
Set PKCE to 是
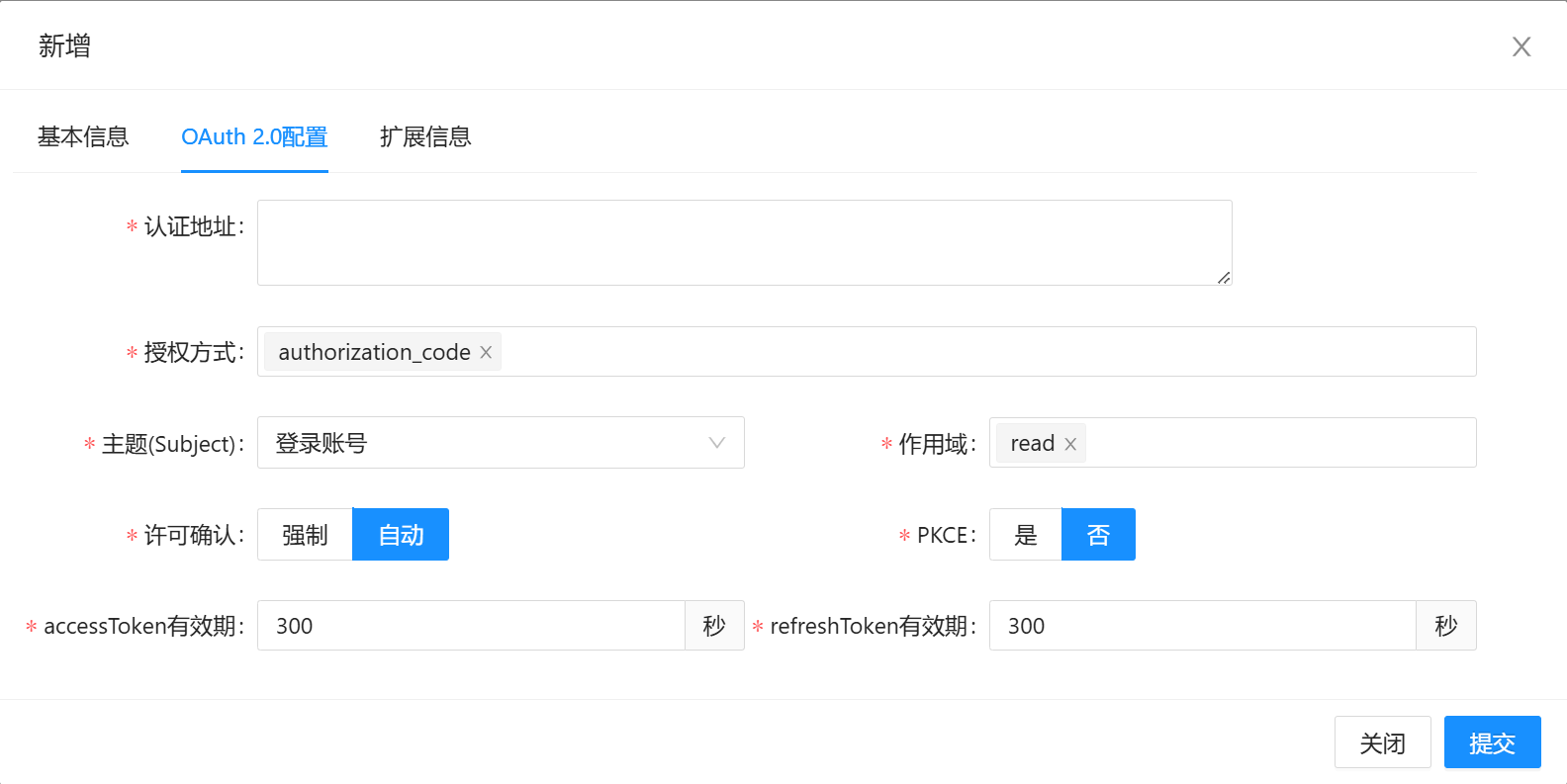[1026, 535]
